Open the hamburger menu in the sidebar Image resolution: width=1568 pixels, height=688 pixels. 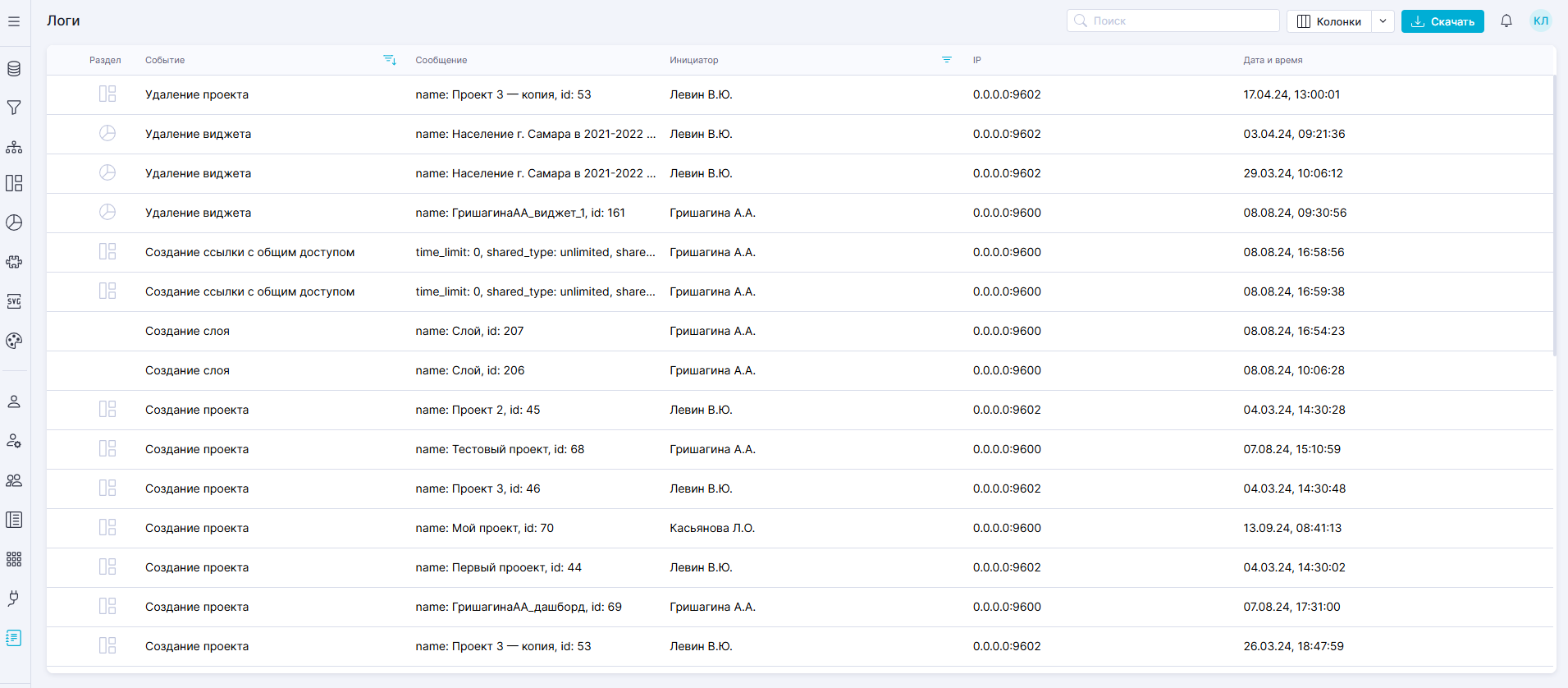(14, 21)
